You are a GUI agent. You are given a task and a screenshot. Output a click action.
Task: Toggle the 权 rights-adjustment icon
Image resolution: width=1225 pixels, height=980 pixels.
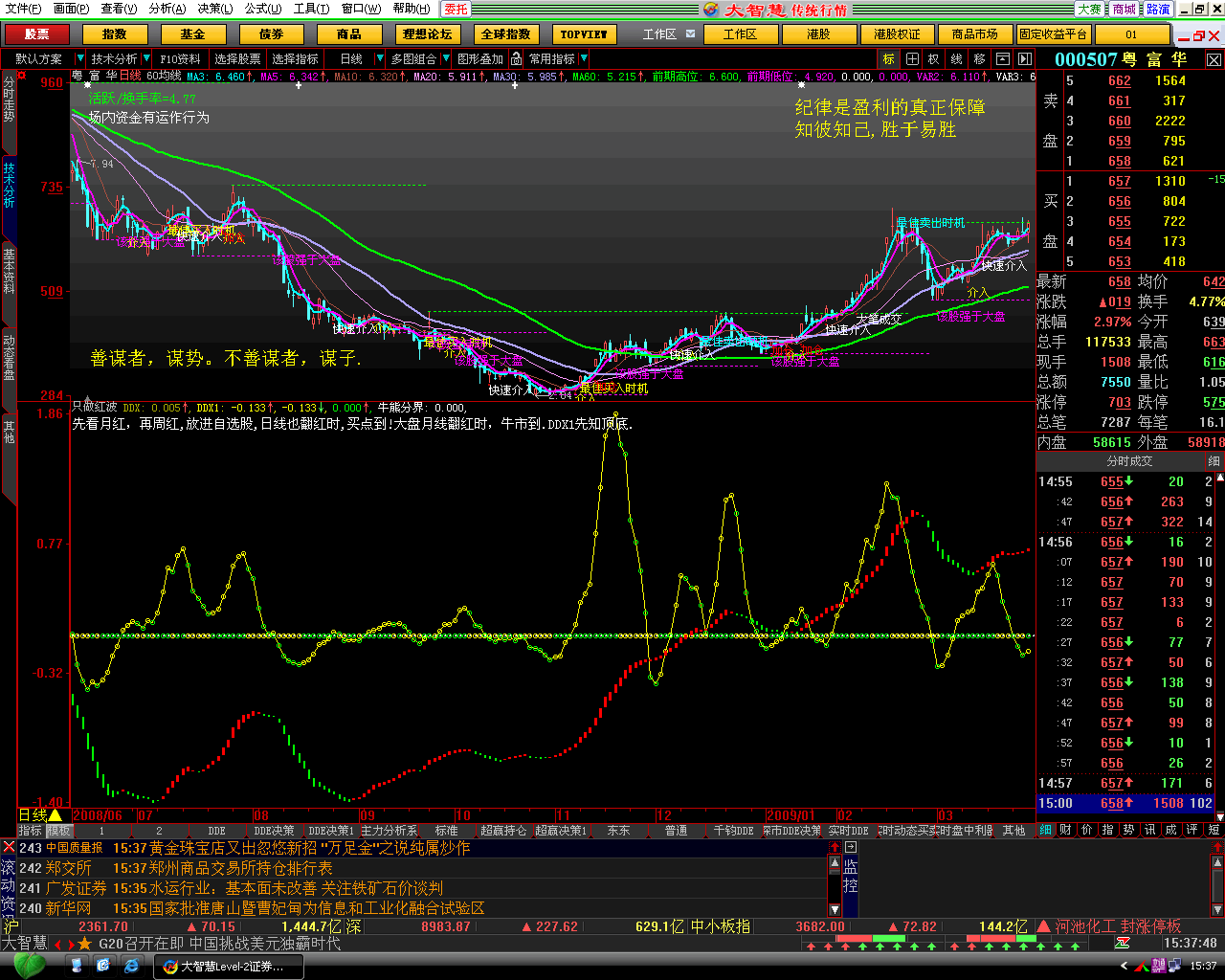[x=934, y=59]
